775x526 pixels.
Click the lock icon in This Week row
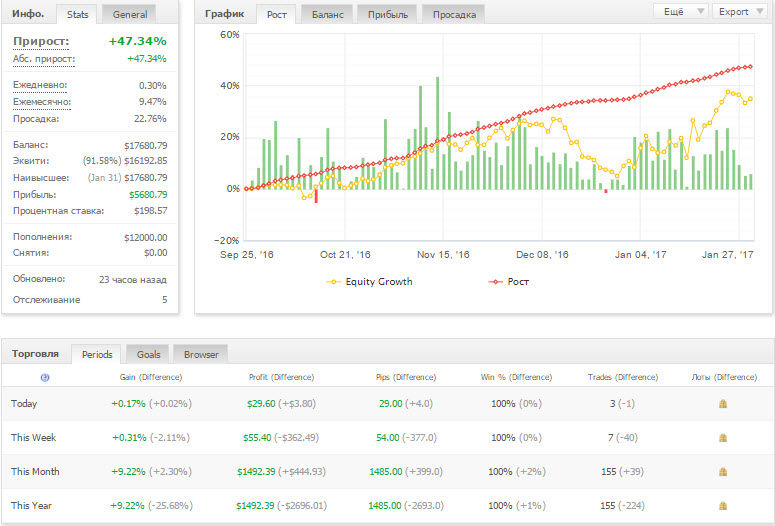pos(722,438)
